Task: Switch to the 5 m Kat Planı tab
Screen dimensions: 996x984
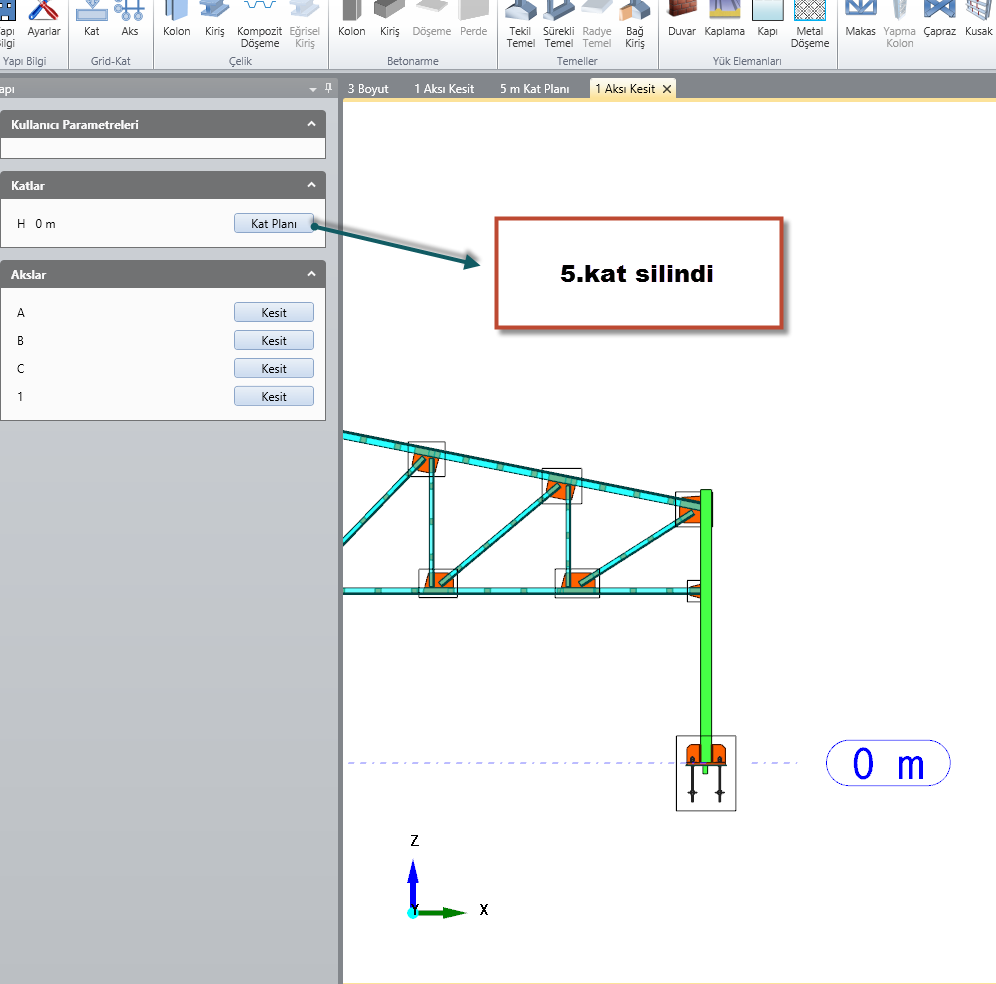Action: 535,89
